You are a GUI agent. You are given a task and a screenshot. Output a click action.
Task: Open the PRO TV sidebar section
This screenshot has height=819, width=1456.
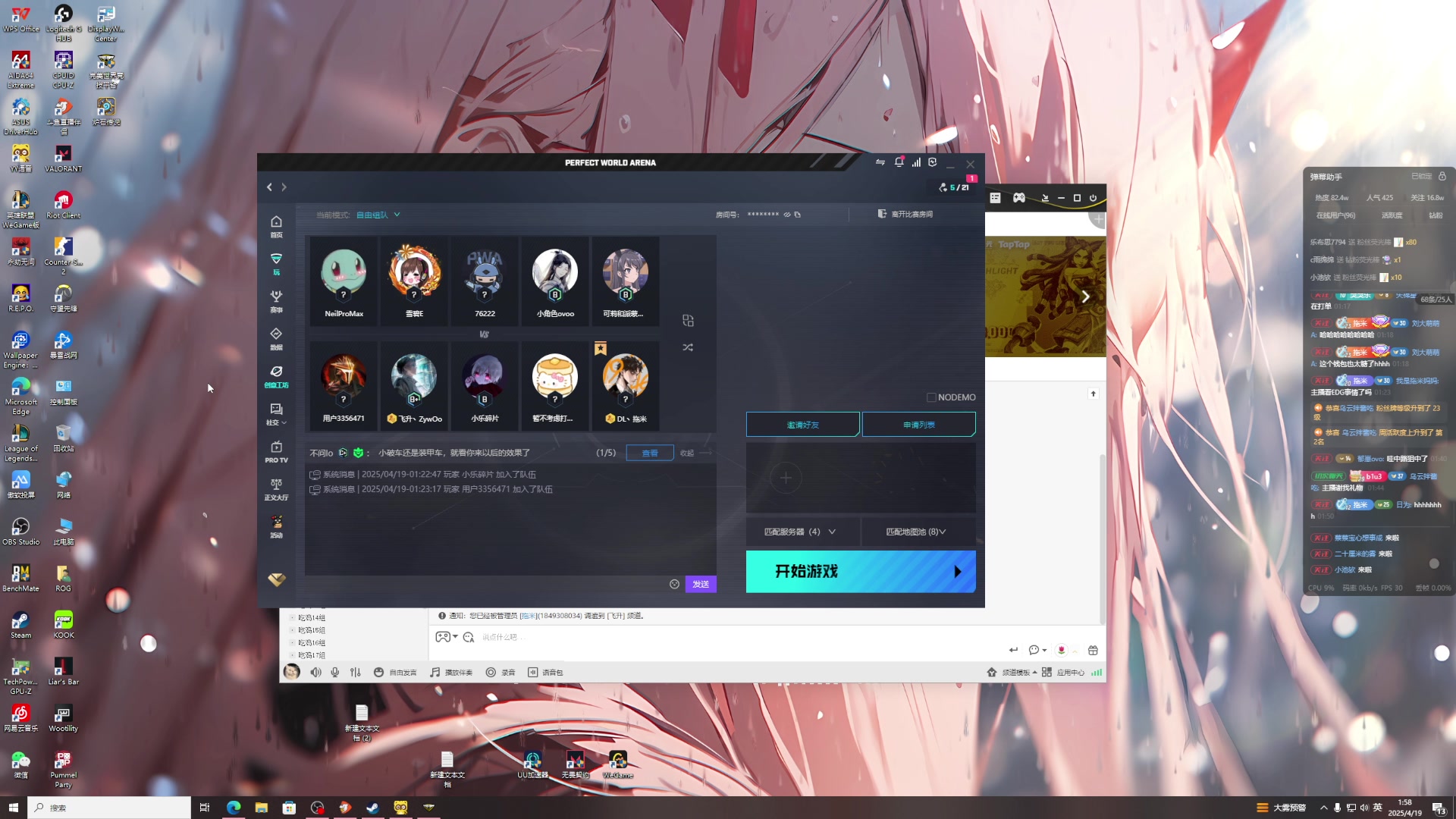pyautogui.click(x=276, y=451)
